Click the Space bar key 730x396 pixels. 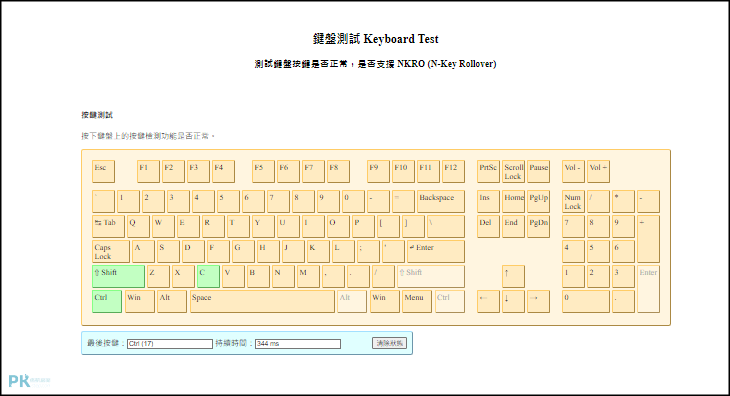tap(262, 302)
